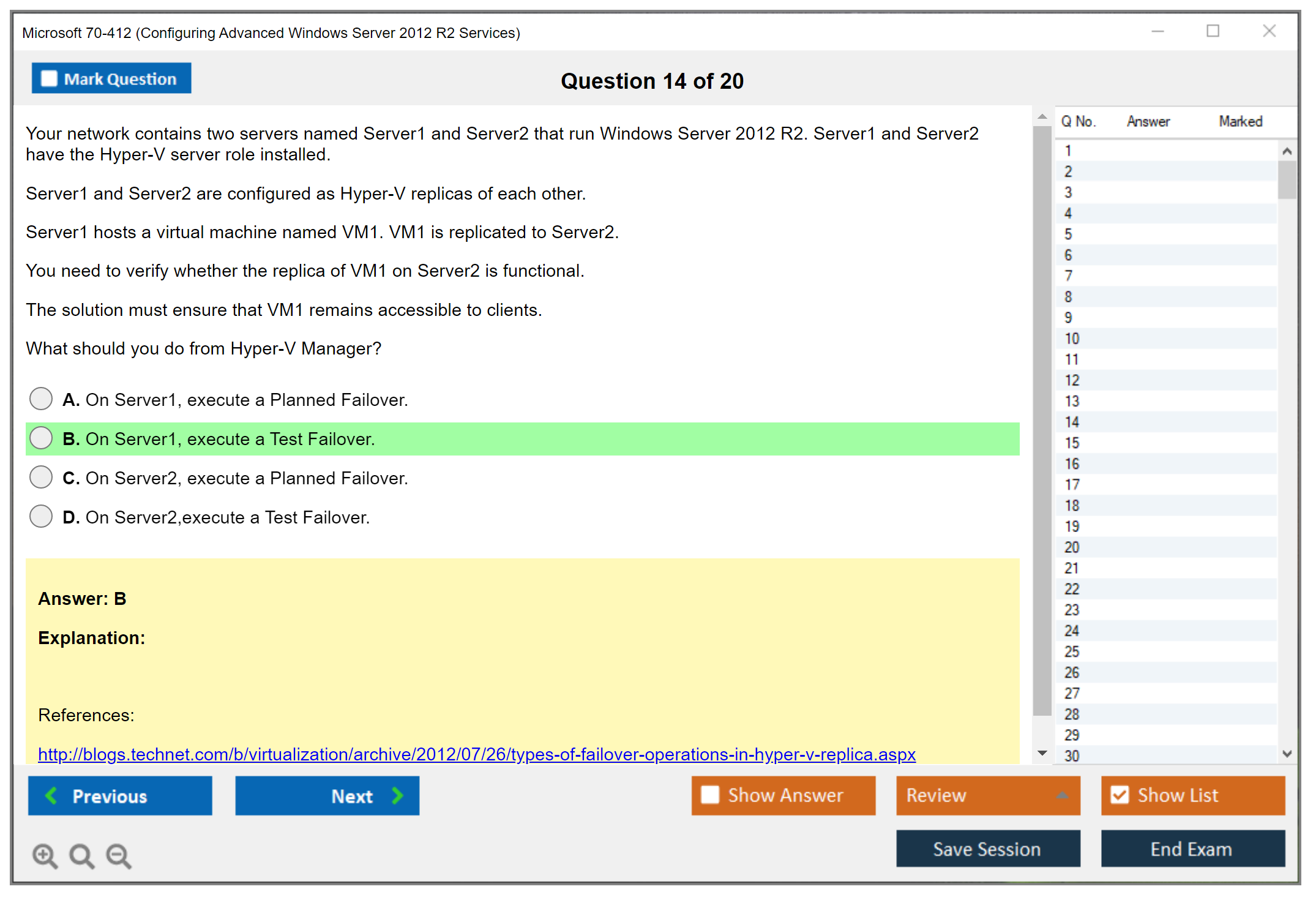
Task: Click the reset zoom magnifier icon
Action: [81, 855]
